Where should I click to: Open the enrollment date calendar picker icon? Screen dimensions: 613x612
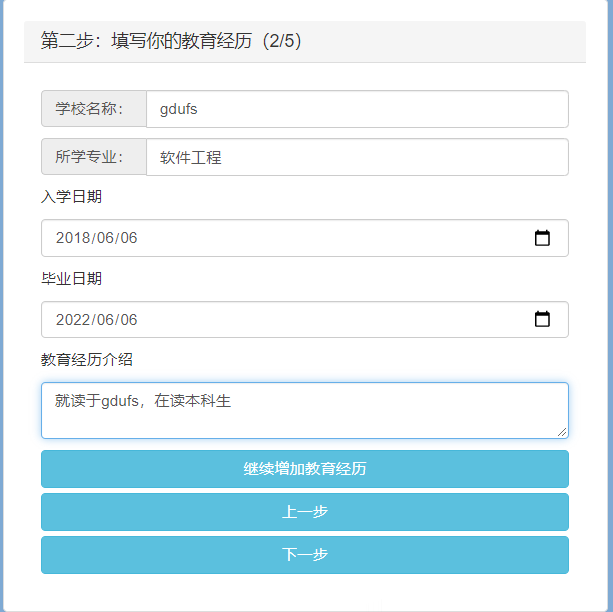(543, 238)
